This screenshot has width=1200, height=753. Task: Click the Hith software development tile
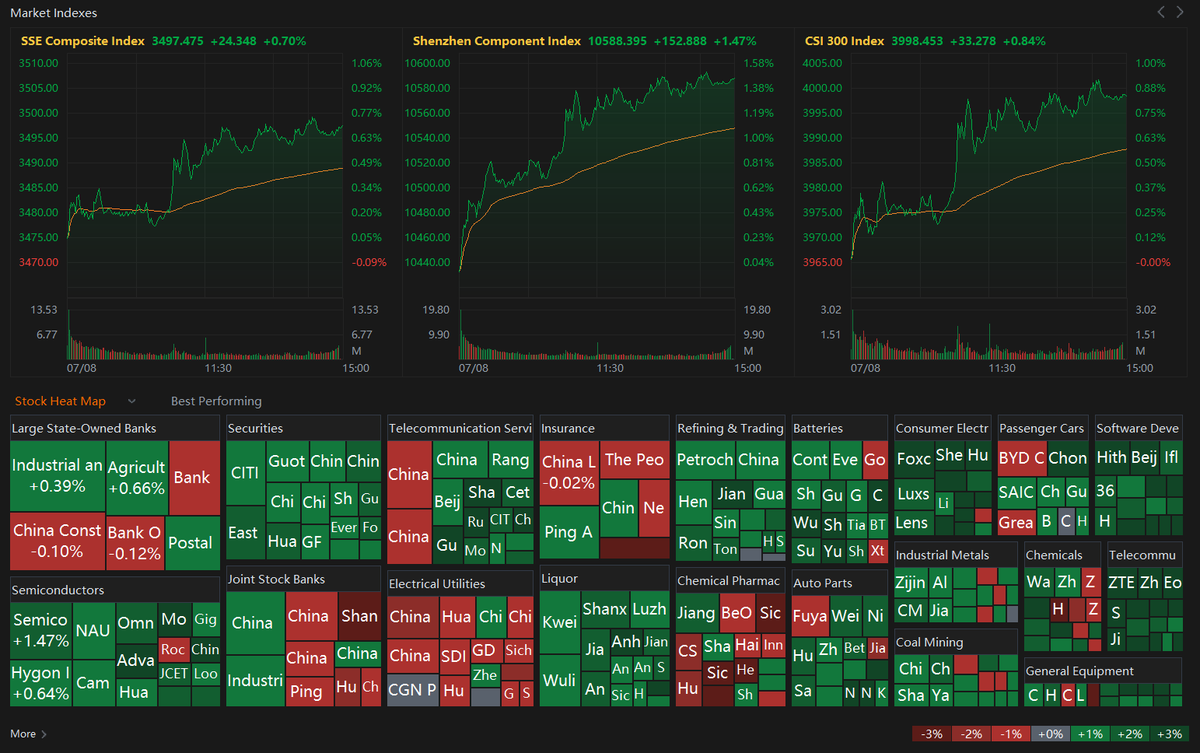1112,457
